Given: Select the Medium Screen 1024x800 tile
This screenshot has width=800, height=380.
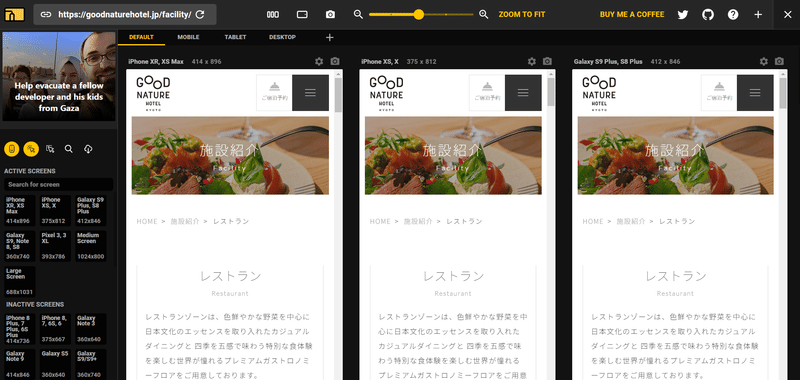Looking at the screenshot, I should [91, 246].
